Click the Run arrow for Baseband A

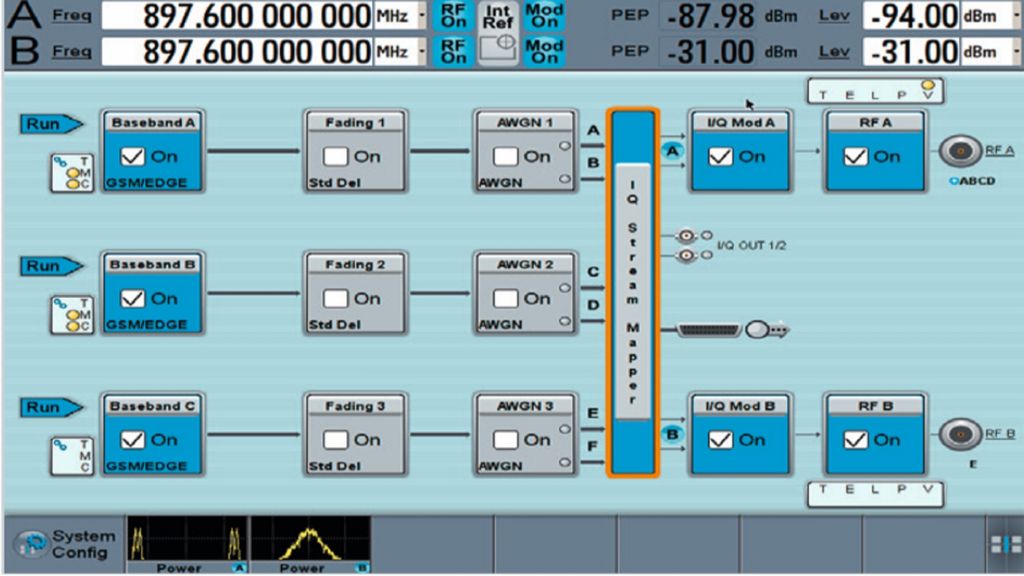point(51,123)
